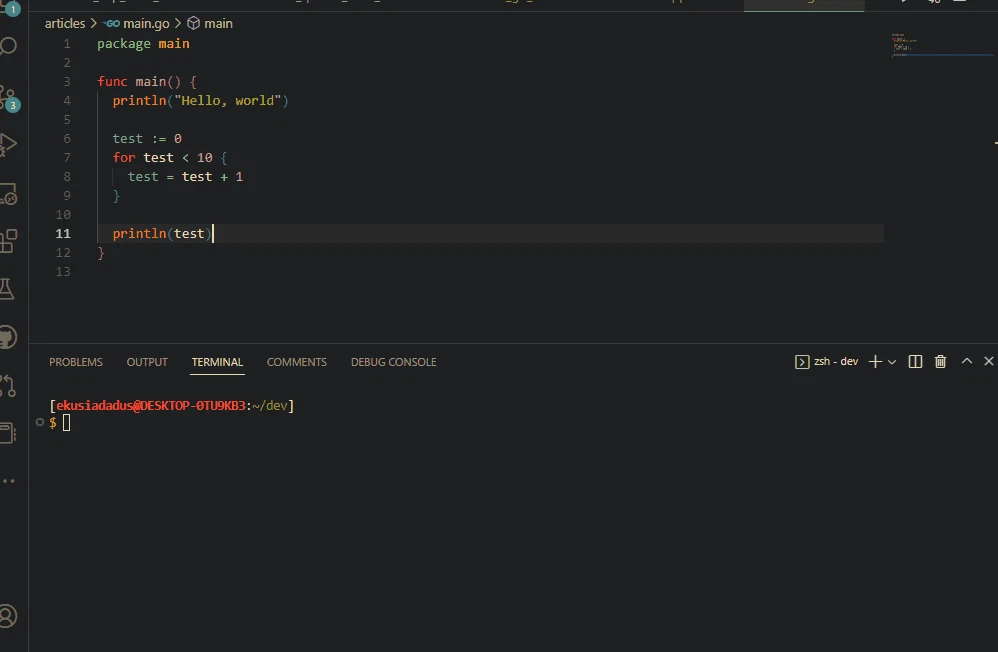Select the zsh - dev terminal entry
998x652 pixels.
click(827, 362)
